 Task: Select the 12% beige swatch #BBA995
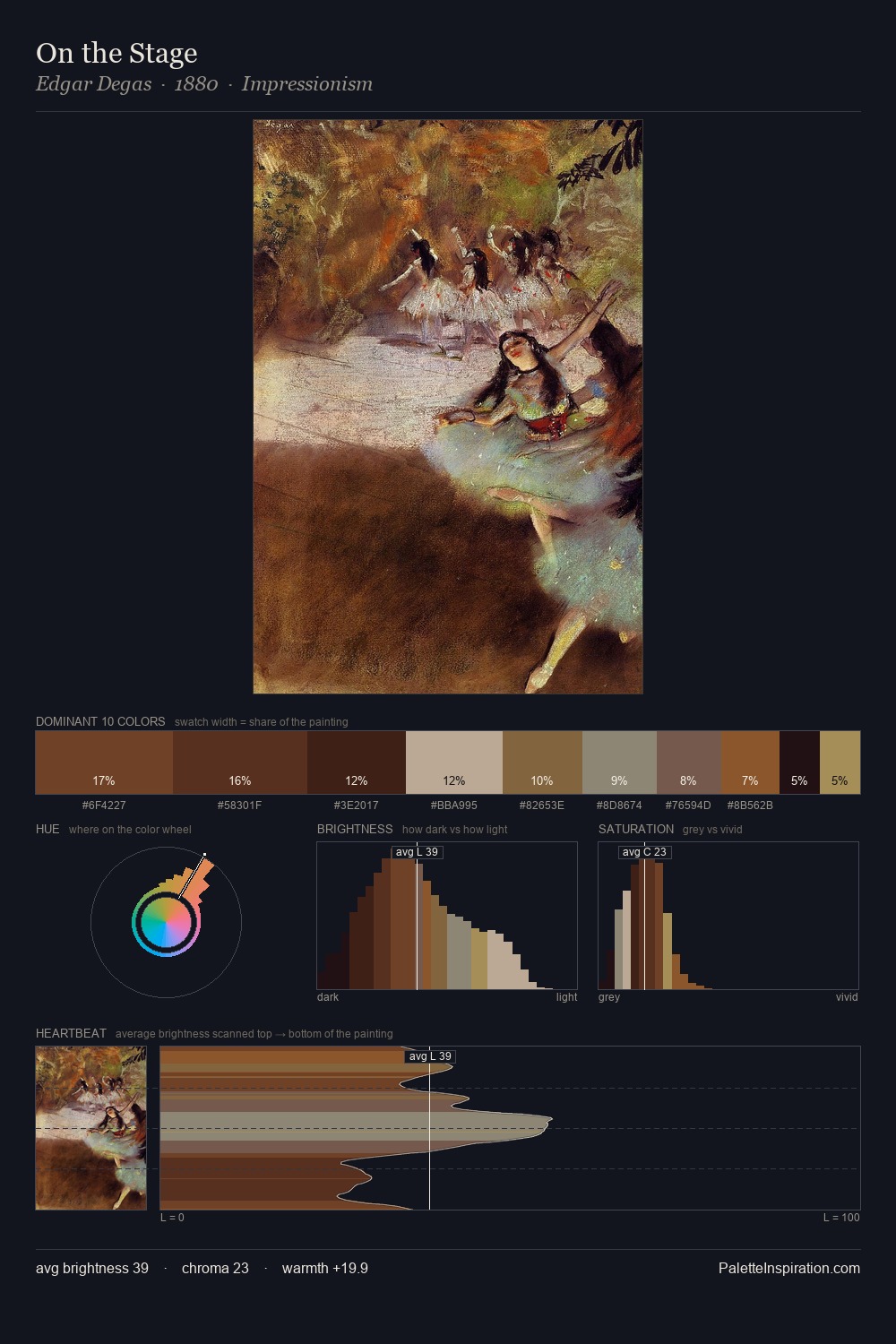tap(454, 762)
